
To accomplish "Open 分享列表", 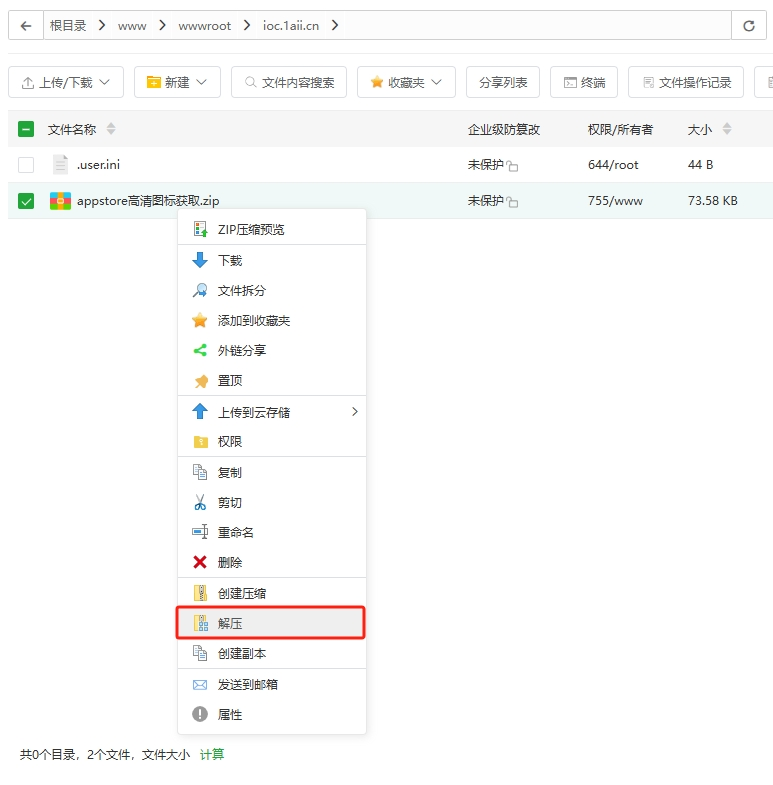I will [x=503, y=82].
